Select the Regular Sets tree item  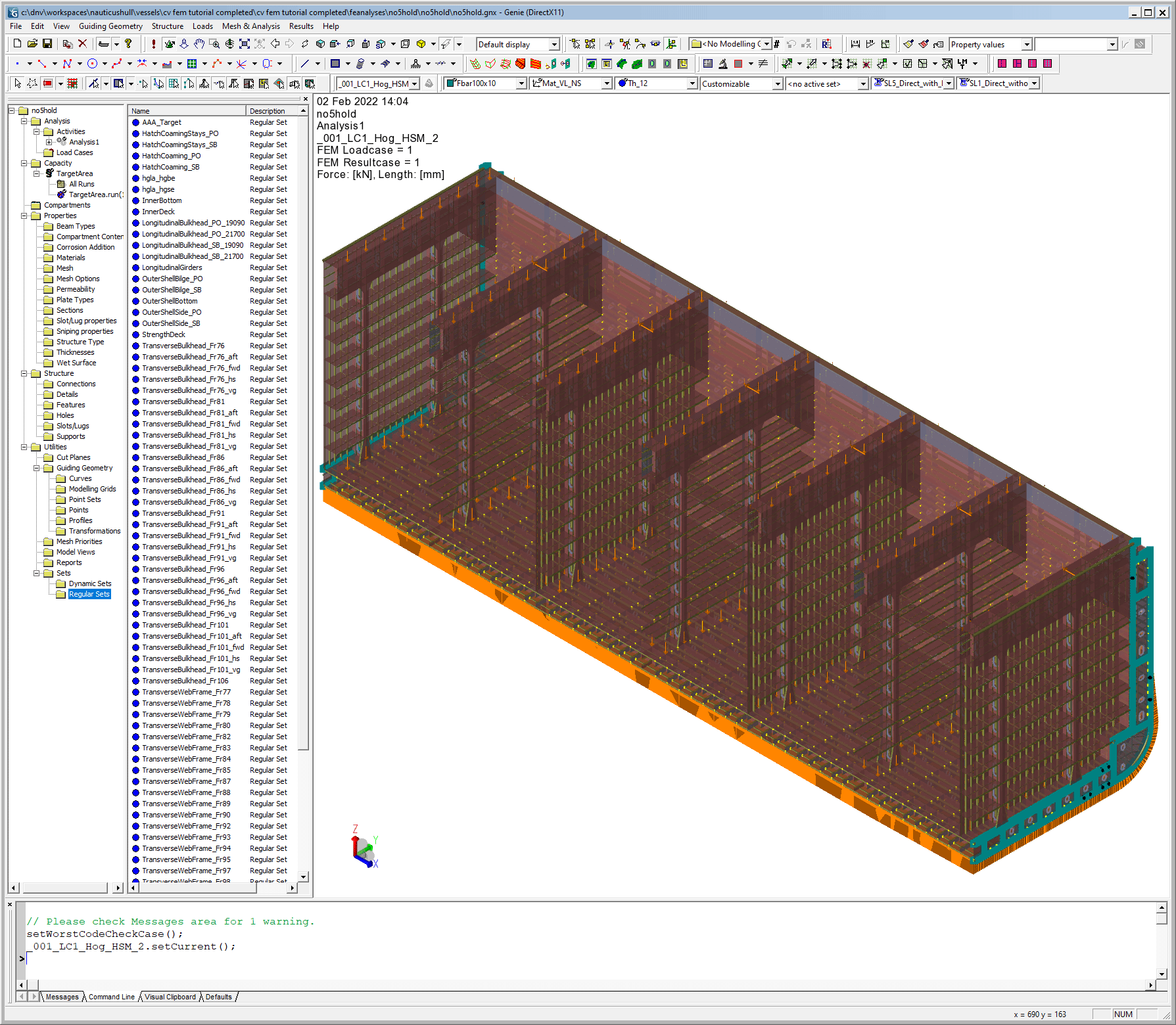(89, 594)
